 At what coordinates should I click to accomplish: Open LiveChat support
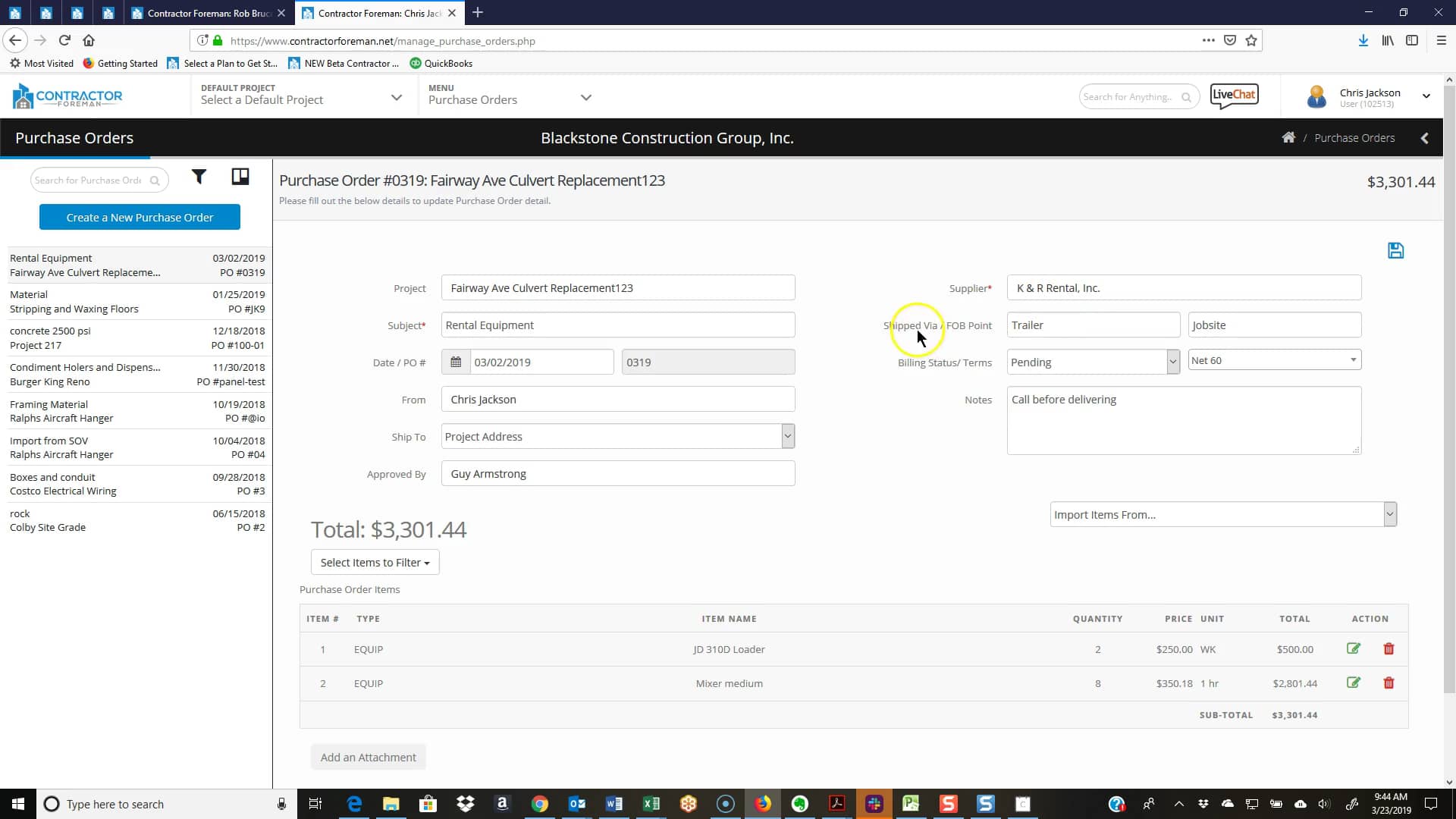tap(1234, 96)
